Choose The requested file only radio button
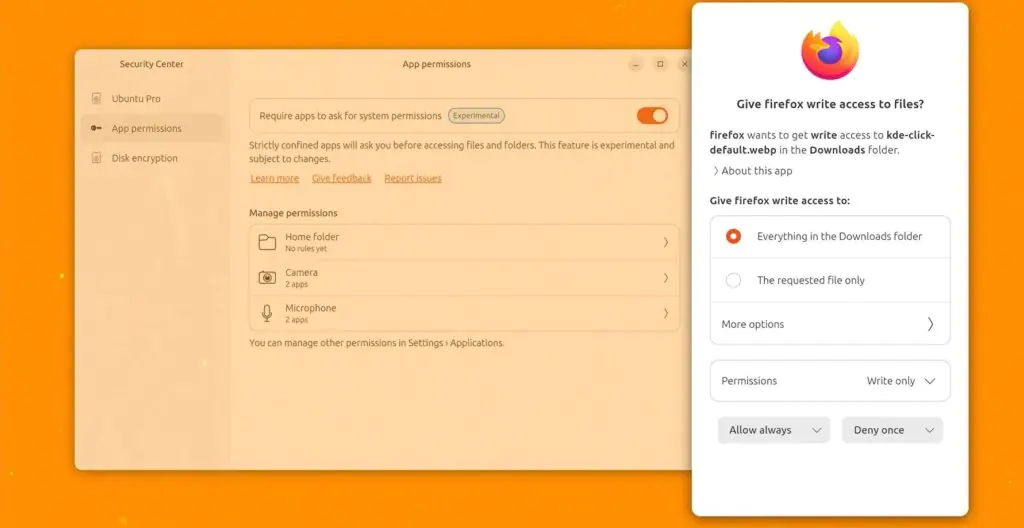 (733, 280)
